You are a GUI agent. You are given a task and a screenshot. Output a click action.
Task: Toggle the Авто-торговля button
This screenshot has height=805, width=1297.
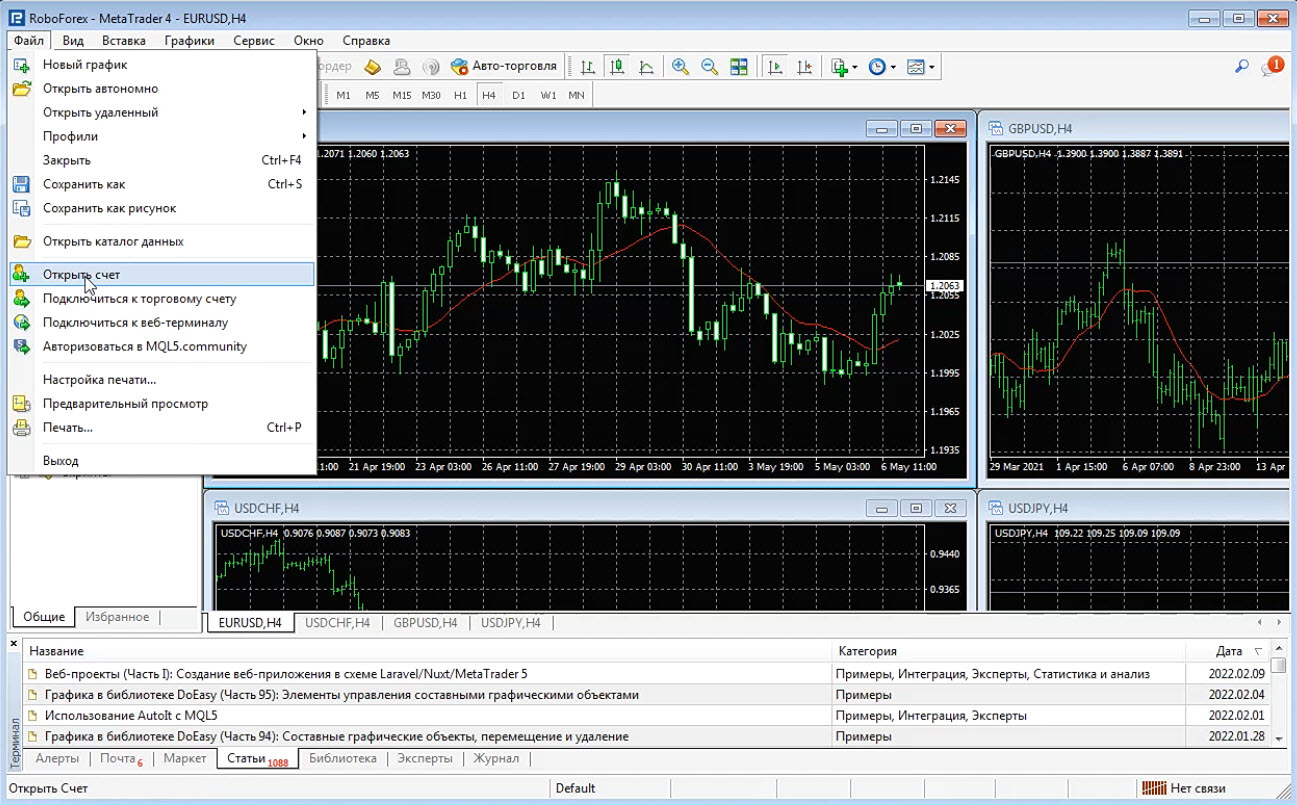(x=504, y=67)
